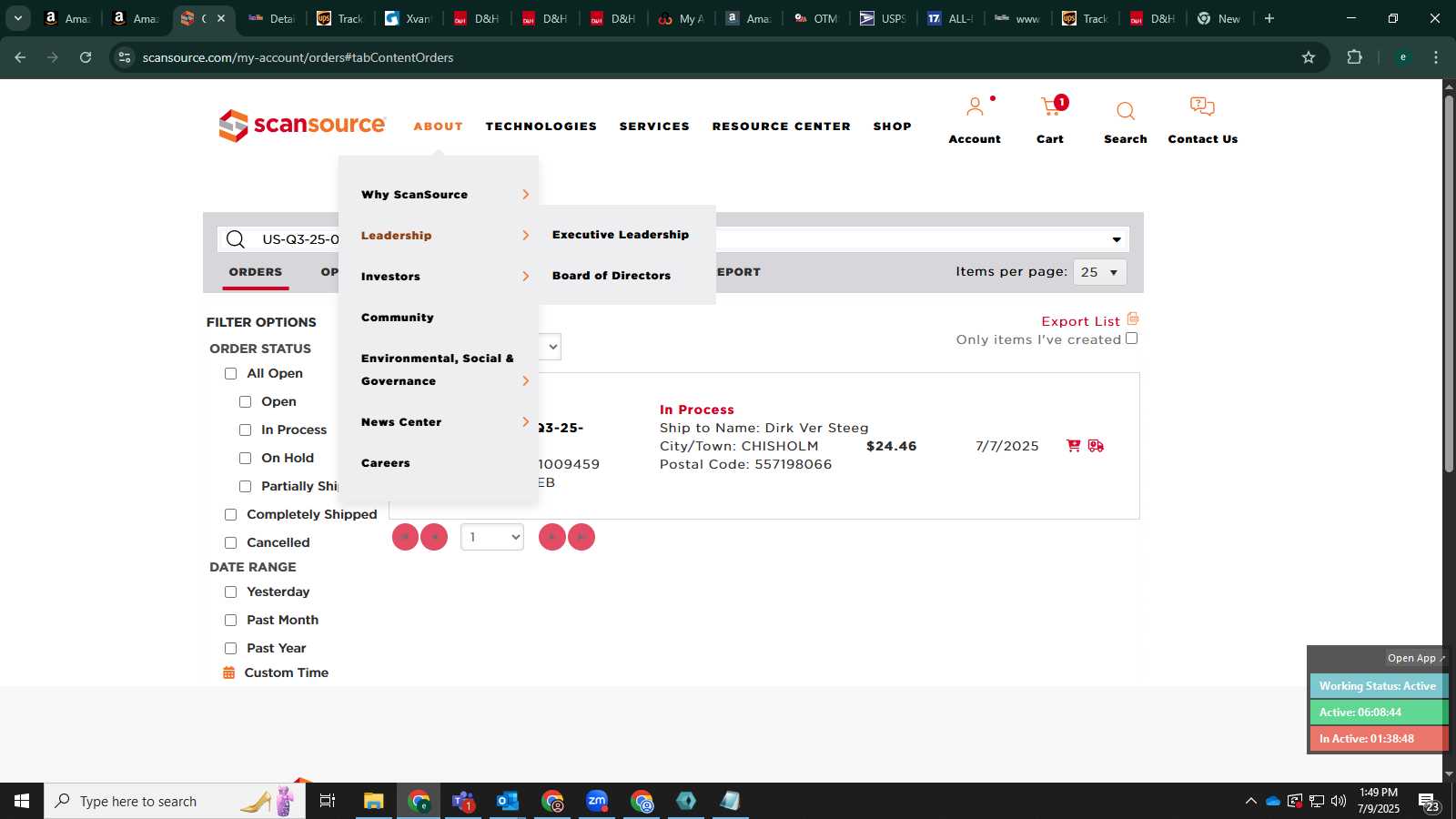Expand Investors submenu
1456x819 pixels.
click(x=525, y=277)
